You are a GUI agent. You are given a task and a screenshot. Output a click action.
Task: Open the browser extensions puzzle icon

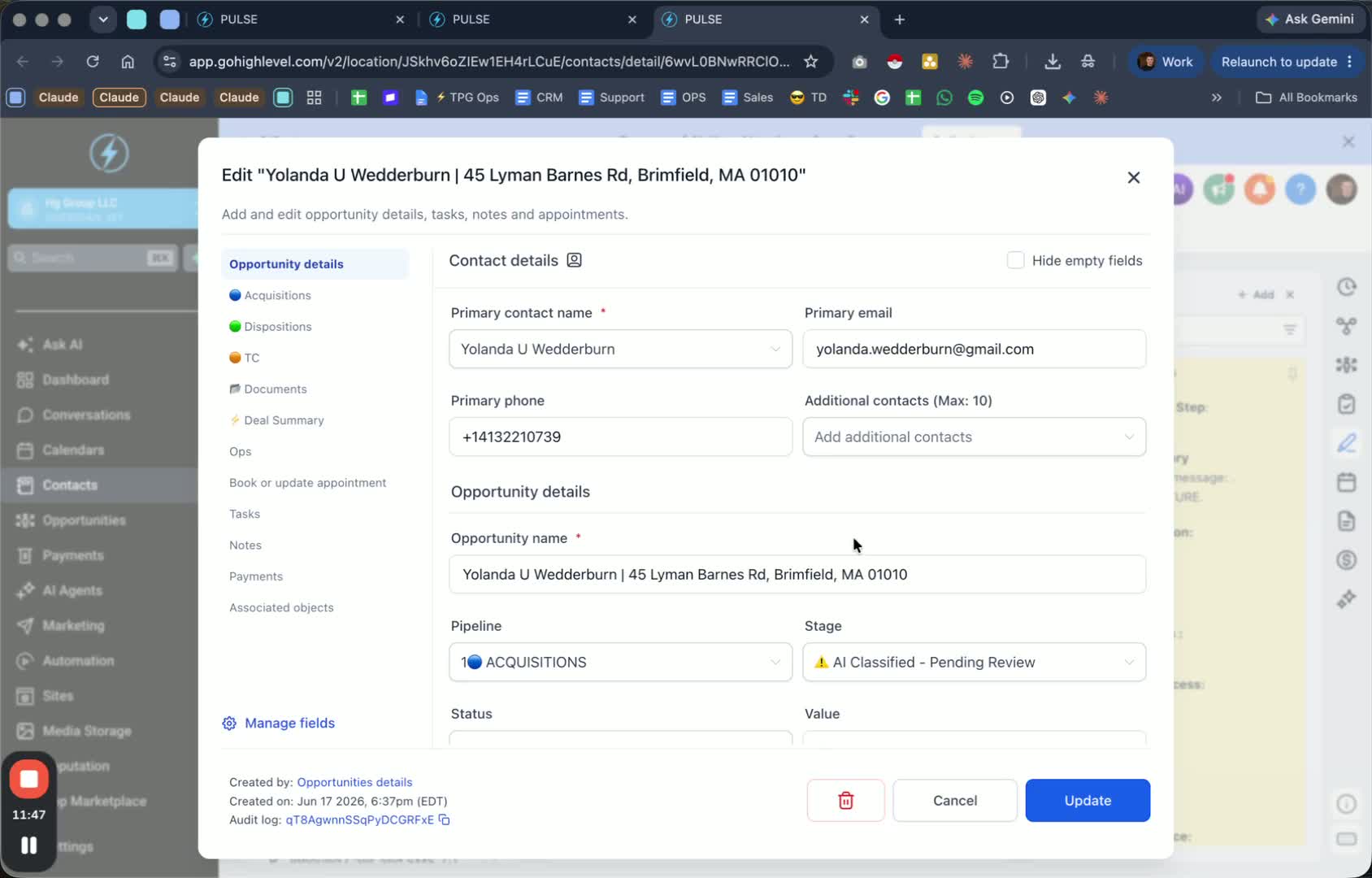pyautogui.click(x=1001, y=62)
